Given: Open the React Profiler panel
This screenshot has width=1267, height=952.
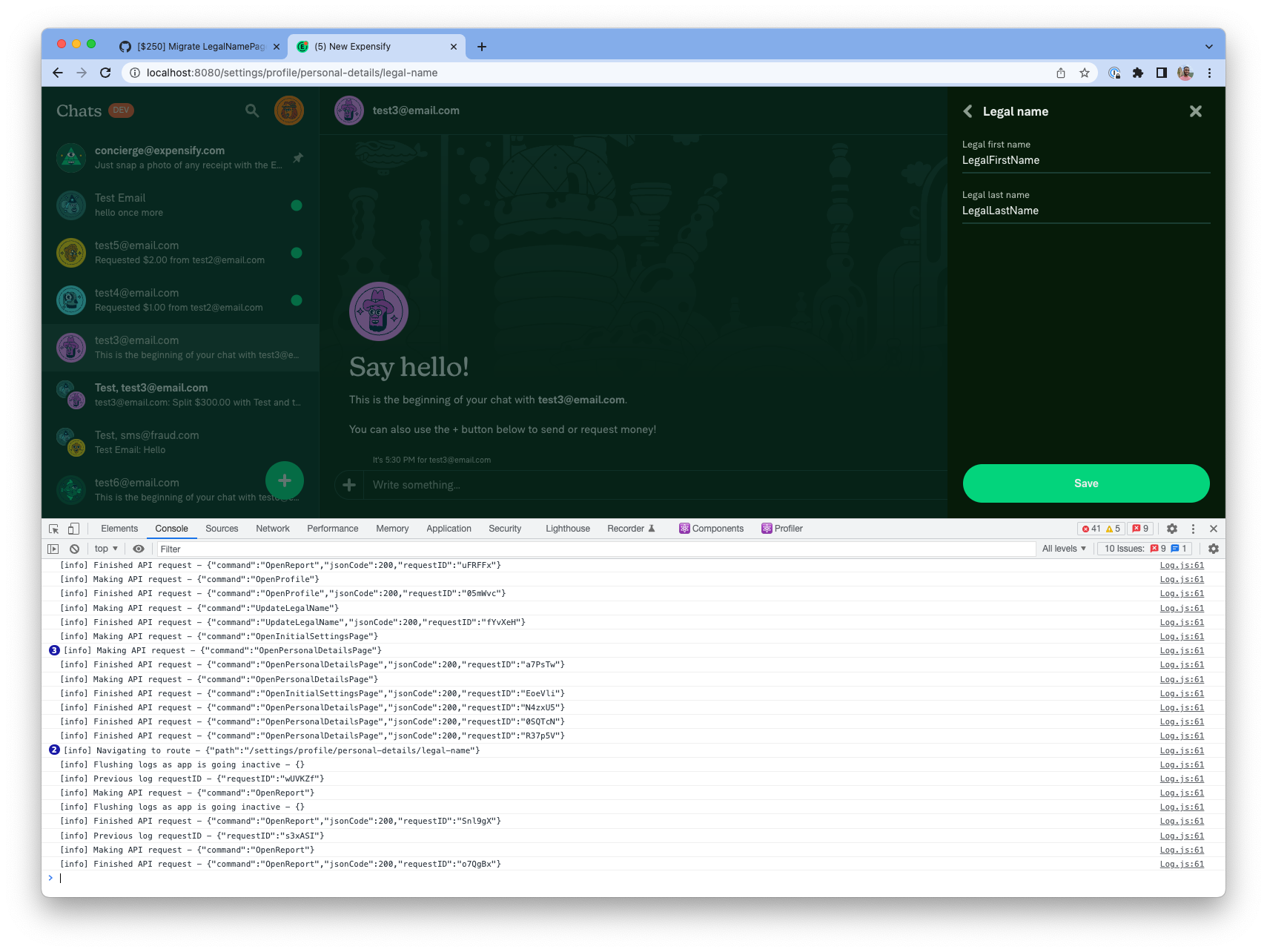Looking at the screenshot, I should pos(781,529).
